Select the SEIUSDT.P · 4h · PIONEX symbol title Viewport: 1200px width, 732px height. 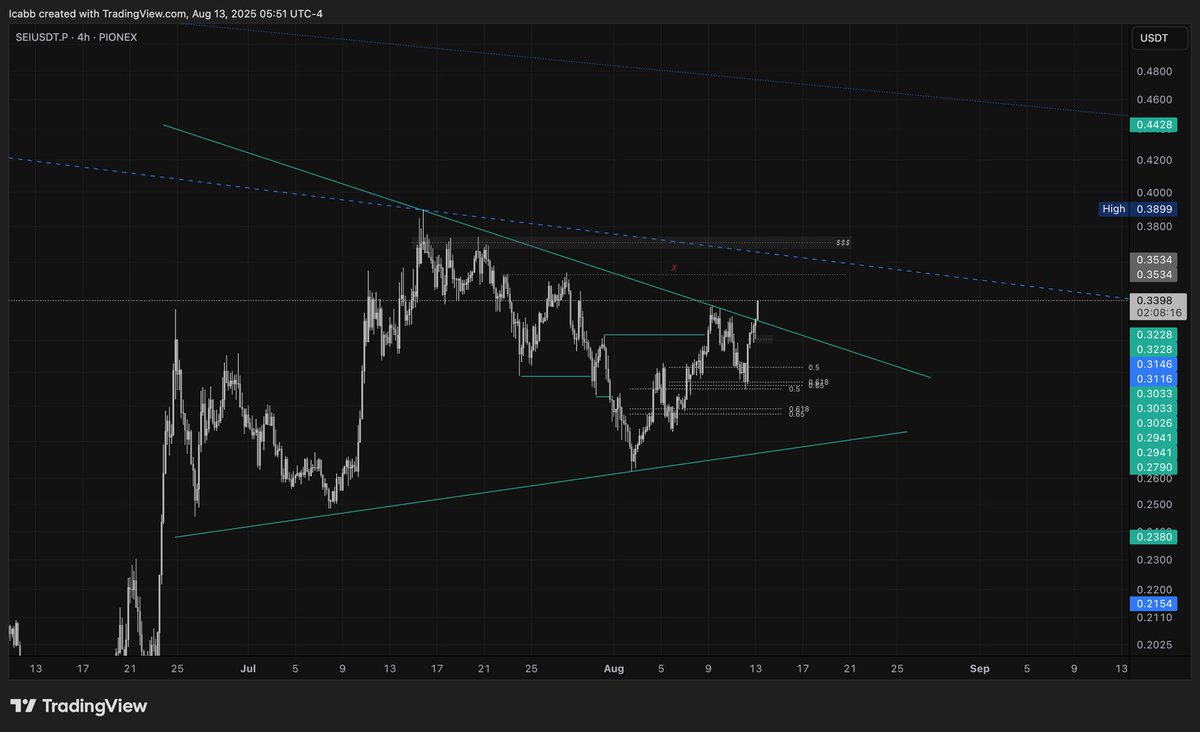(x=76, y=39)
